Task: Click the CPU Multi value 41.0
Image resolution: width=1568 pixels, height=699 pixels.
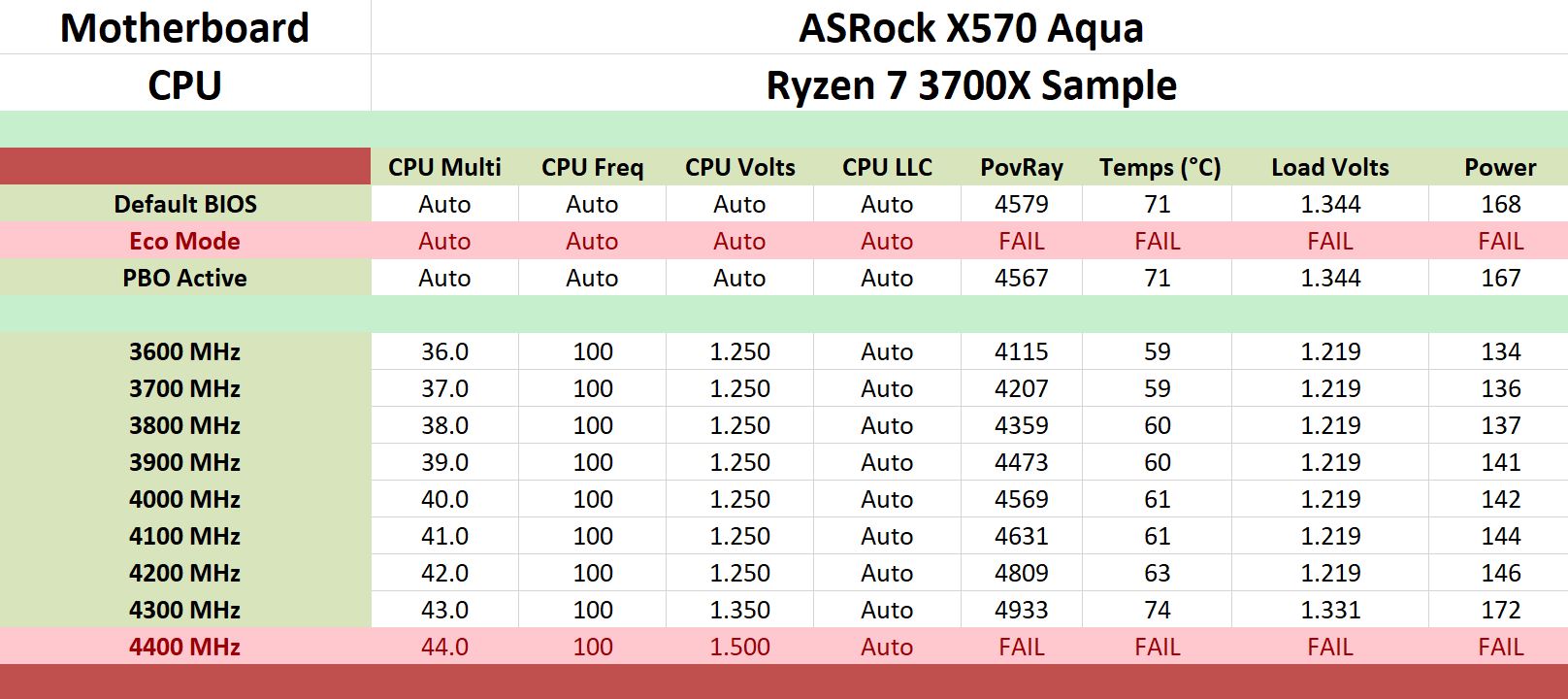Action: (x=444, y=536)
